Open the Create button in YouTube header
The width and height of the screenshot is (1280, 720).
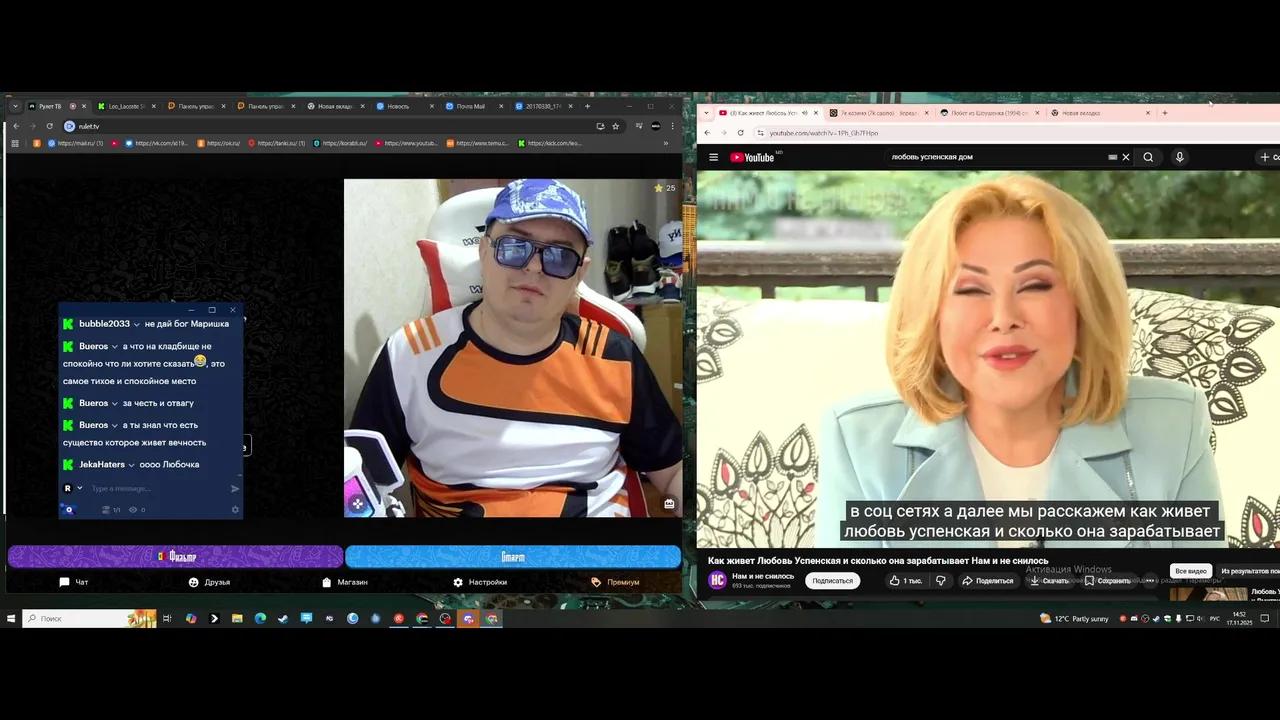tap(1268, 157)
